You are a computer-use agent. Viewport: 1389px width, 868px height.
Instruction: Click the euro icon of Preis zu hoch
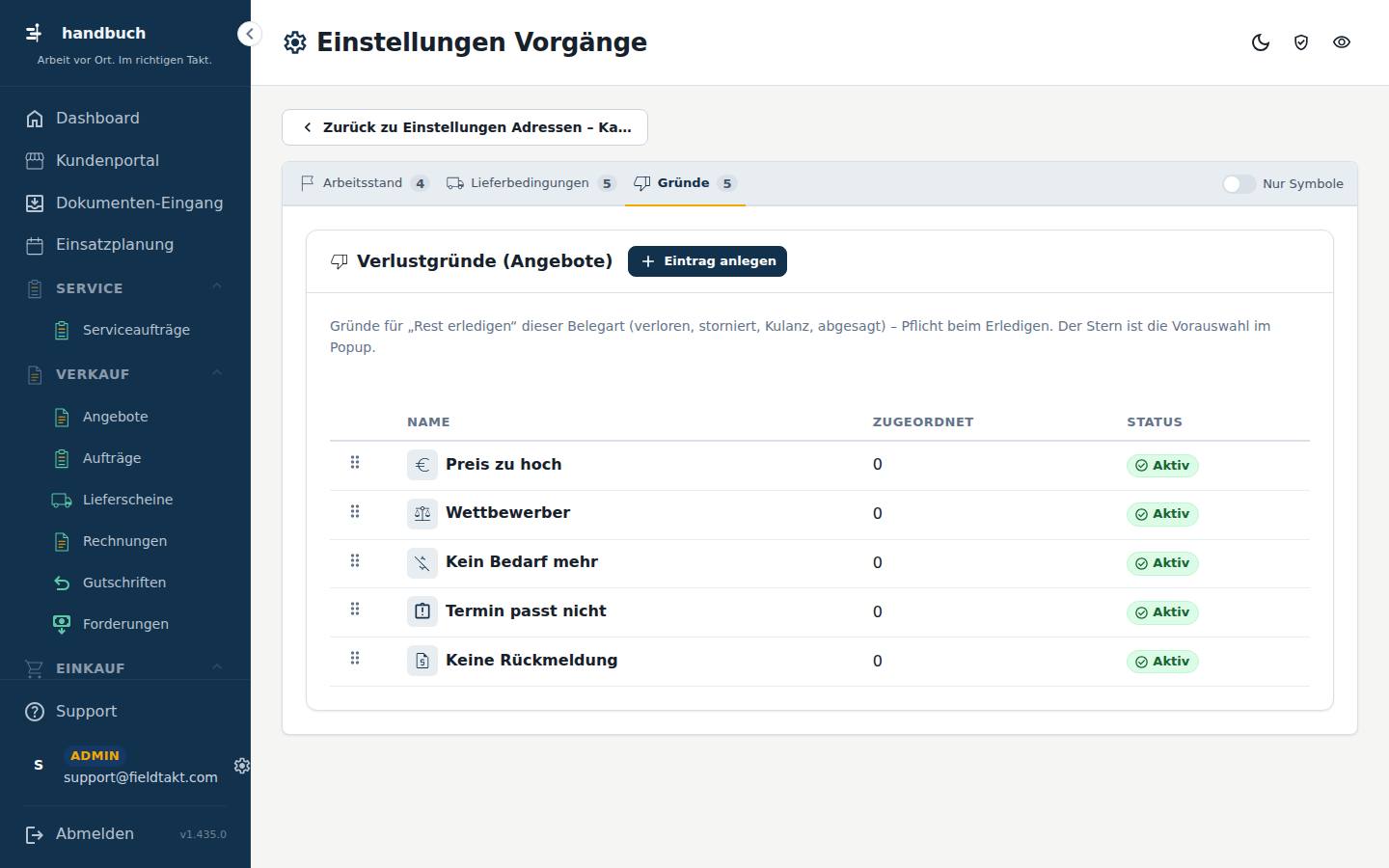[422, 465]
